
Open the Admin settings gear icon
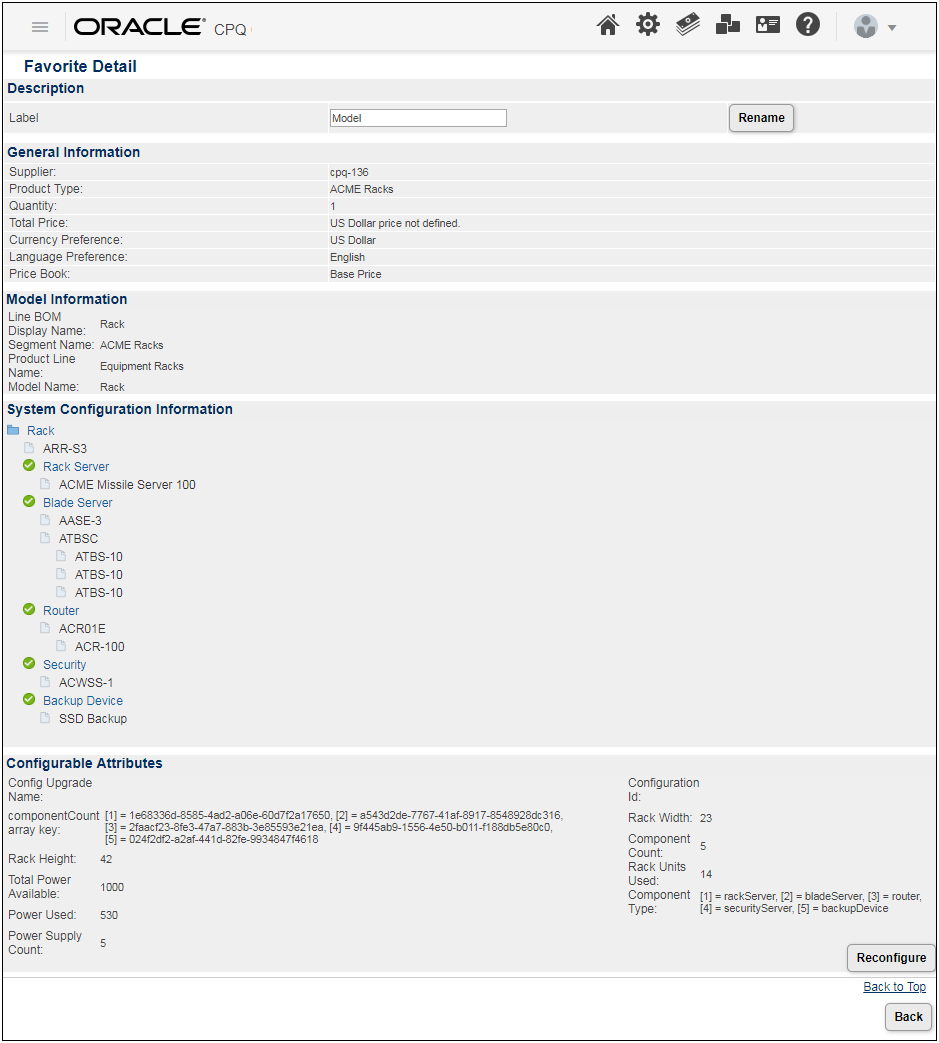click(x=648, y=24)
